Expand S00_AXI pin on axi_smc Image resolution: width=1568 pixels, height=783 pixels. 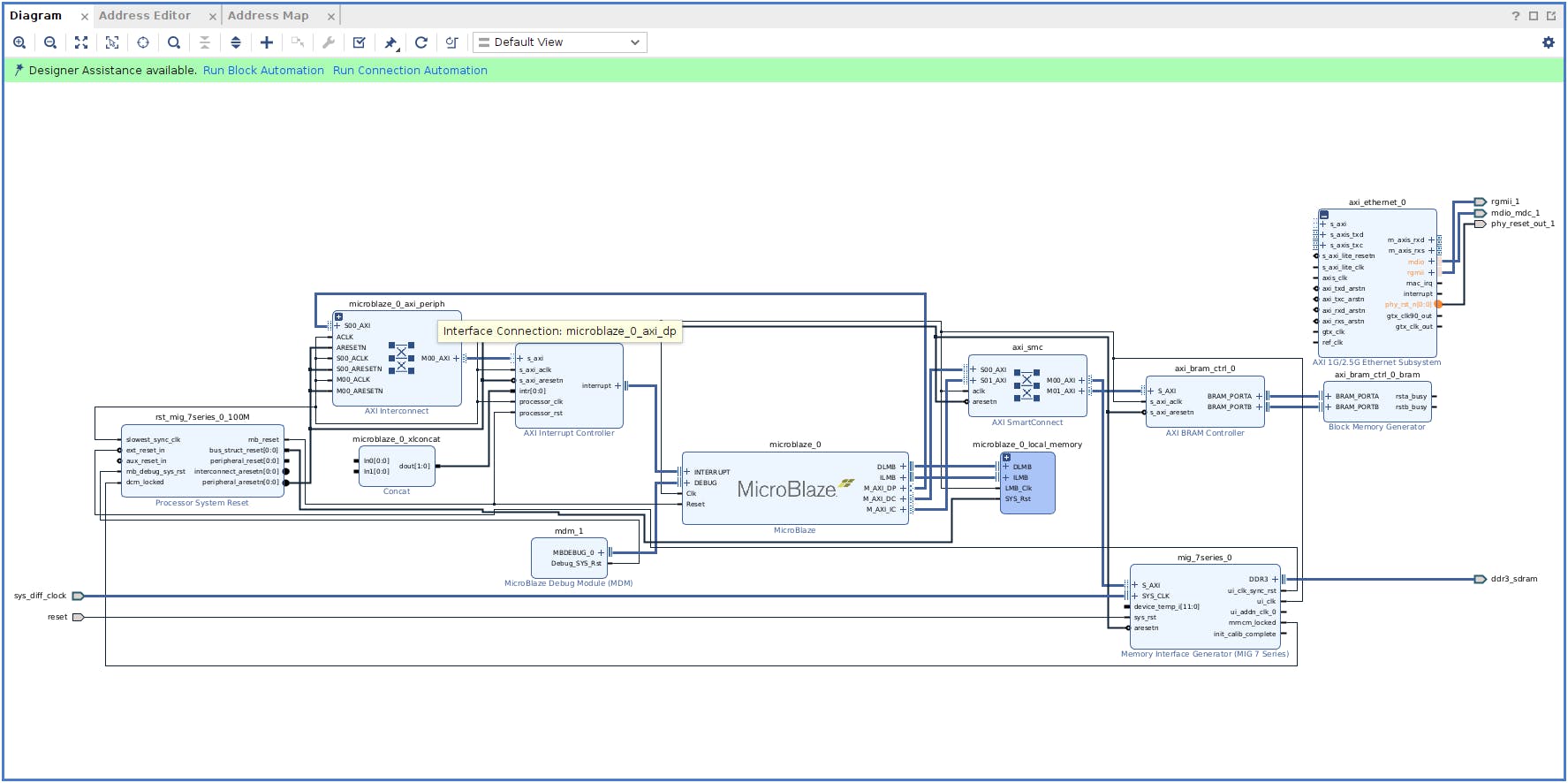point(973,369)
